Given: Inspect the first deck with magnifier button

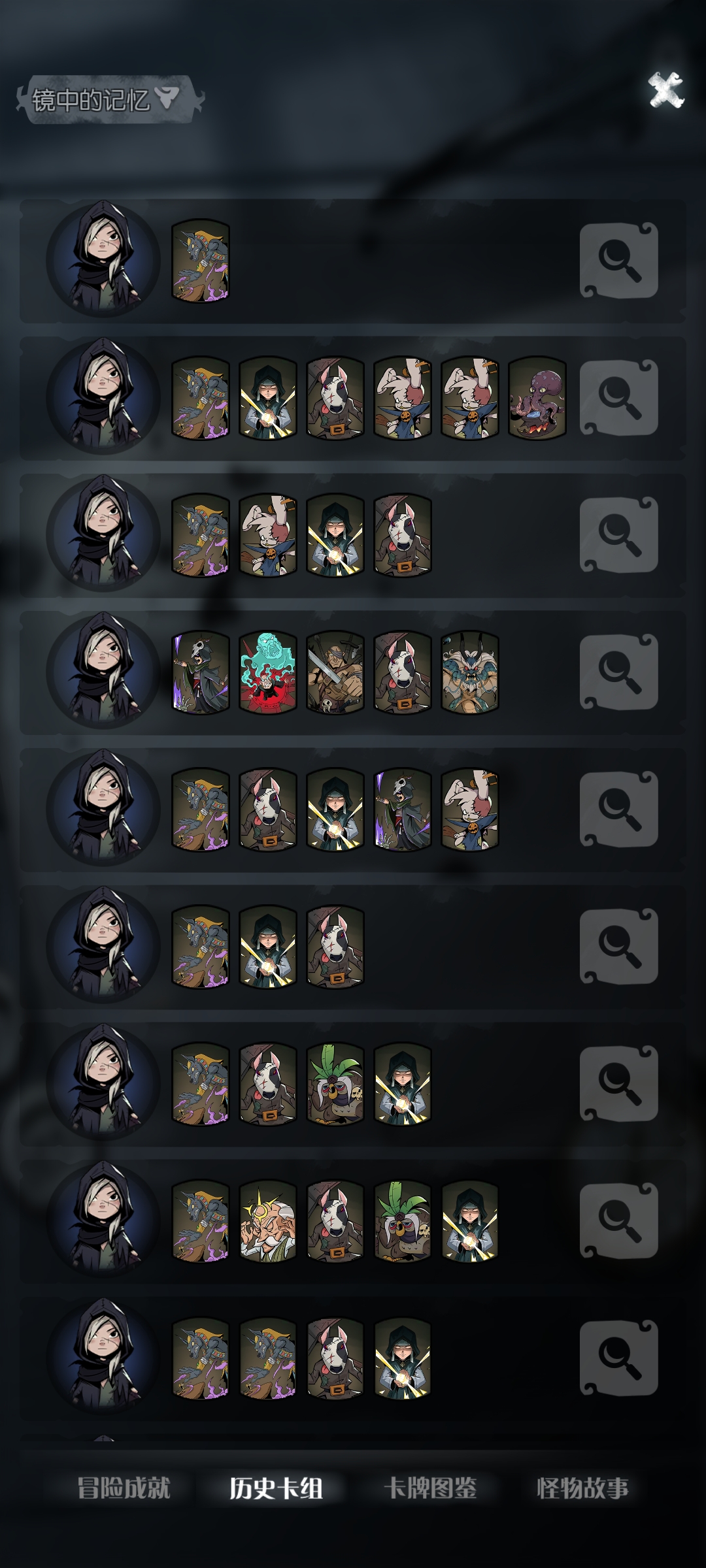Looking at the screenshot, I should tap(618, 261).
